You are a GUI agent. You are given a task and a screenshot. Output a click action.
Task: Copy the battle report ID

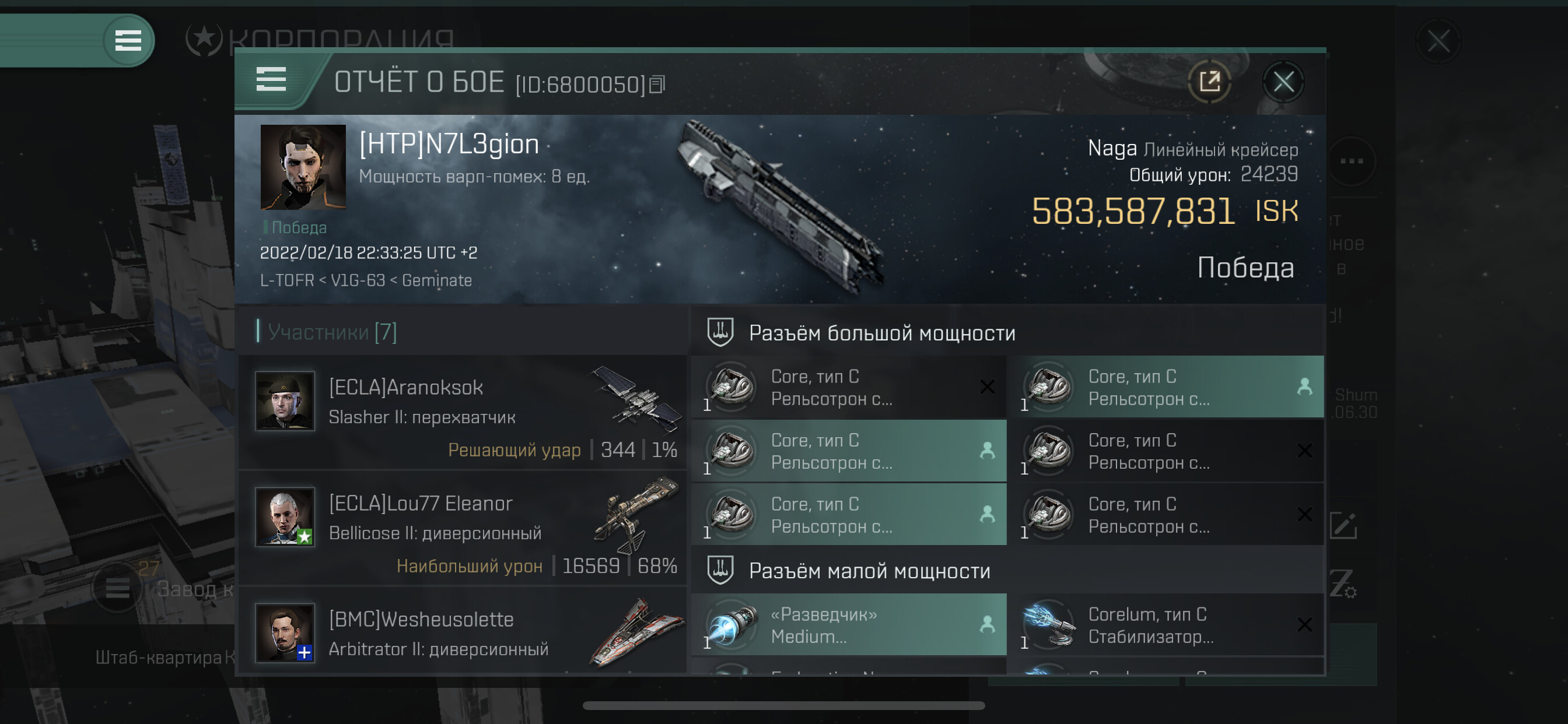[x=657, y=84]
